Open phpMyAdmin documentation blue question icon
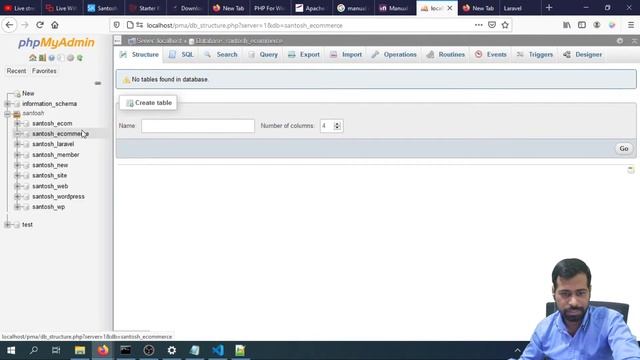Screen dimensions: 640x360 [x=51, y=58]
